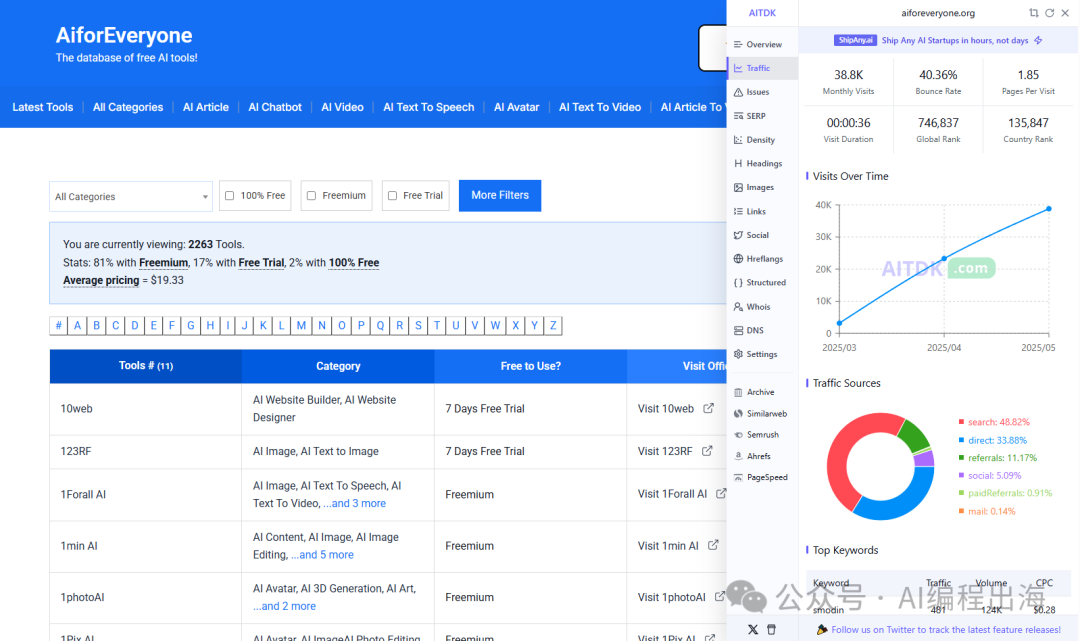This screenshot has width=1080, height=641.
Task: Enable the 100% Free checkbox
Action: (x=230, y=196)
